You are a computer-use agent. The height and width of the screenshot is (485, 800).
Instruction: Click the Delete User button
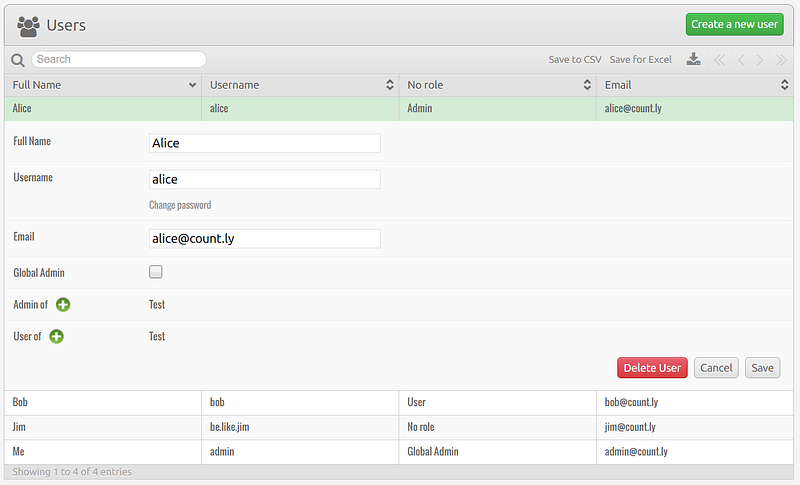tap(652, 368)
